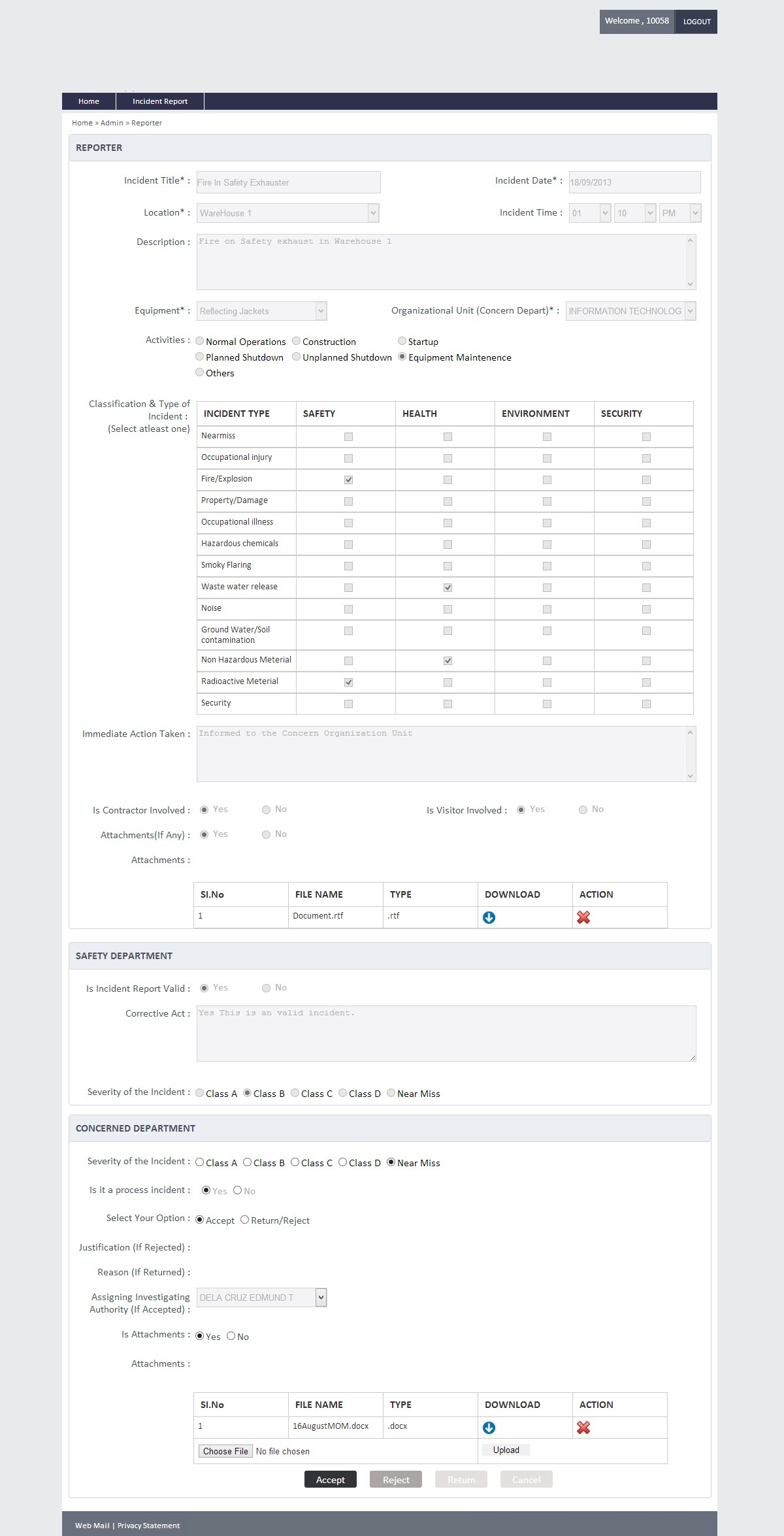Viewport: 784px width, 1536px height.
Task: Click the Property/Damage row label
Action: pos(235,500)
